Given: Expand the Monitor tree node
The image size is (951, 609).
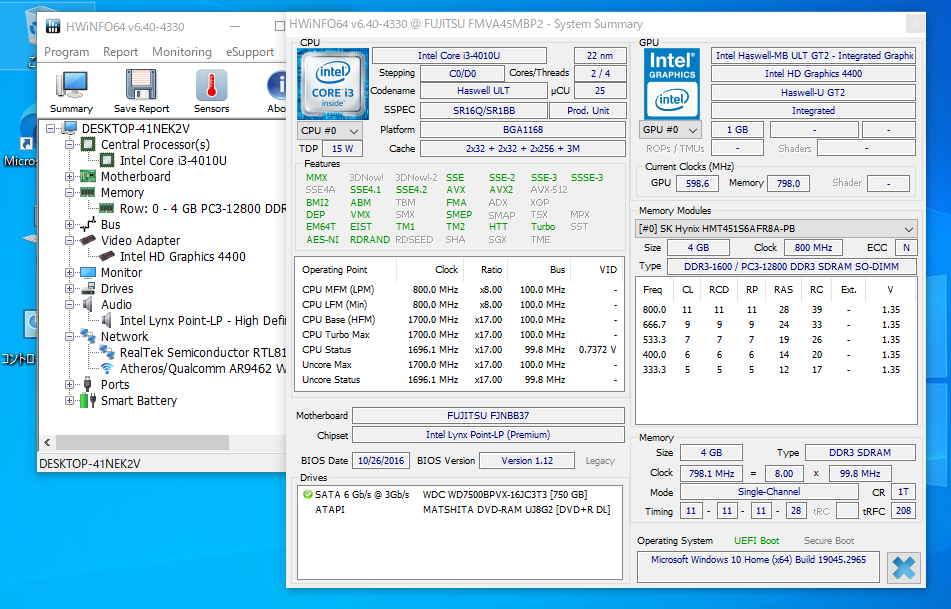Looking at the screenshot, I should (69, 272).
